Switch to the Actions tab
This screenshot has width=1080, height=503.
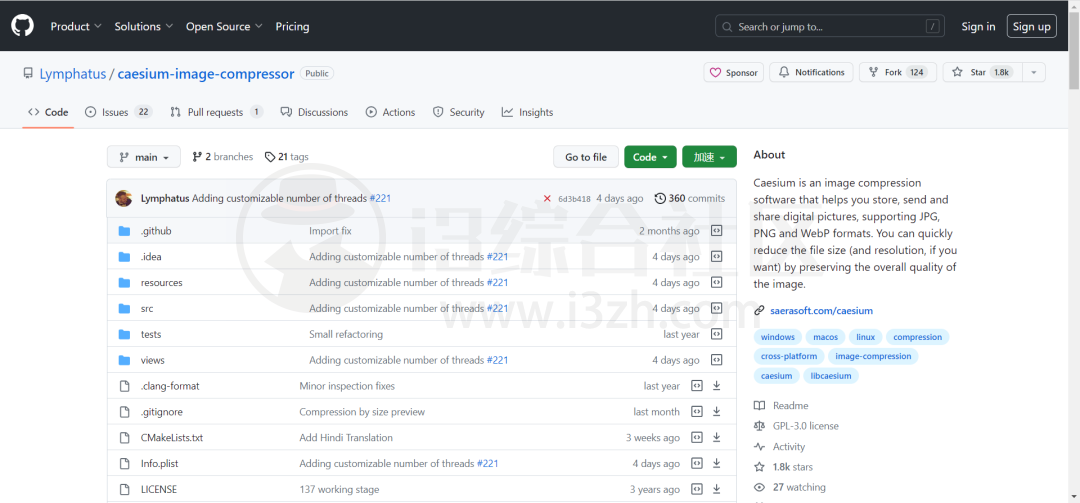click(x=391, y=112)
